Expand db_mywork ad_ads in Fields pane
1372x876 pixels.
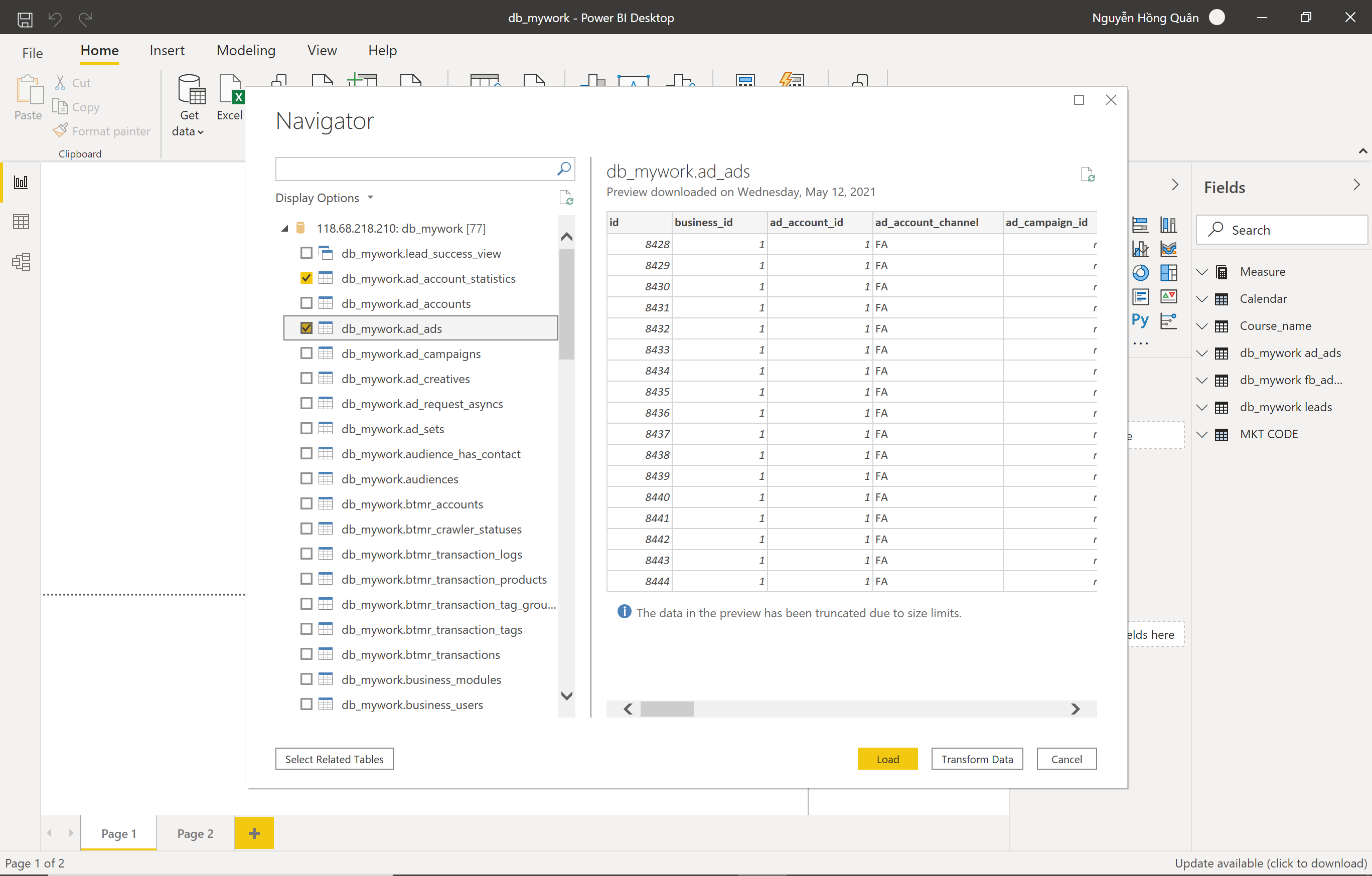[1202, 353]
